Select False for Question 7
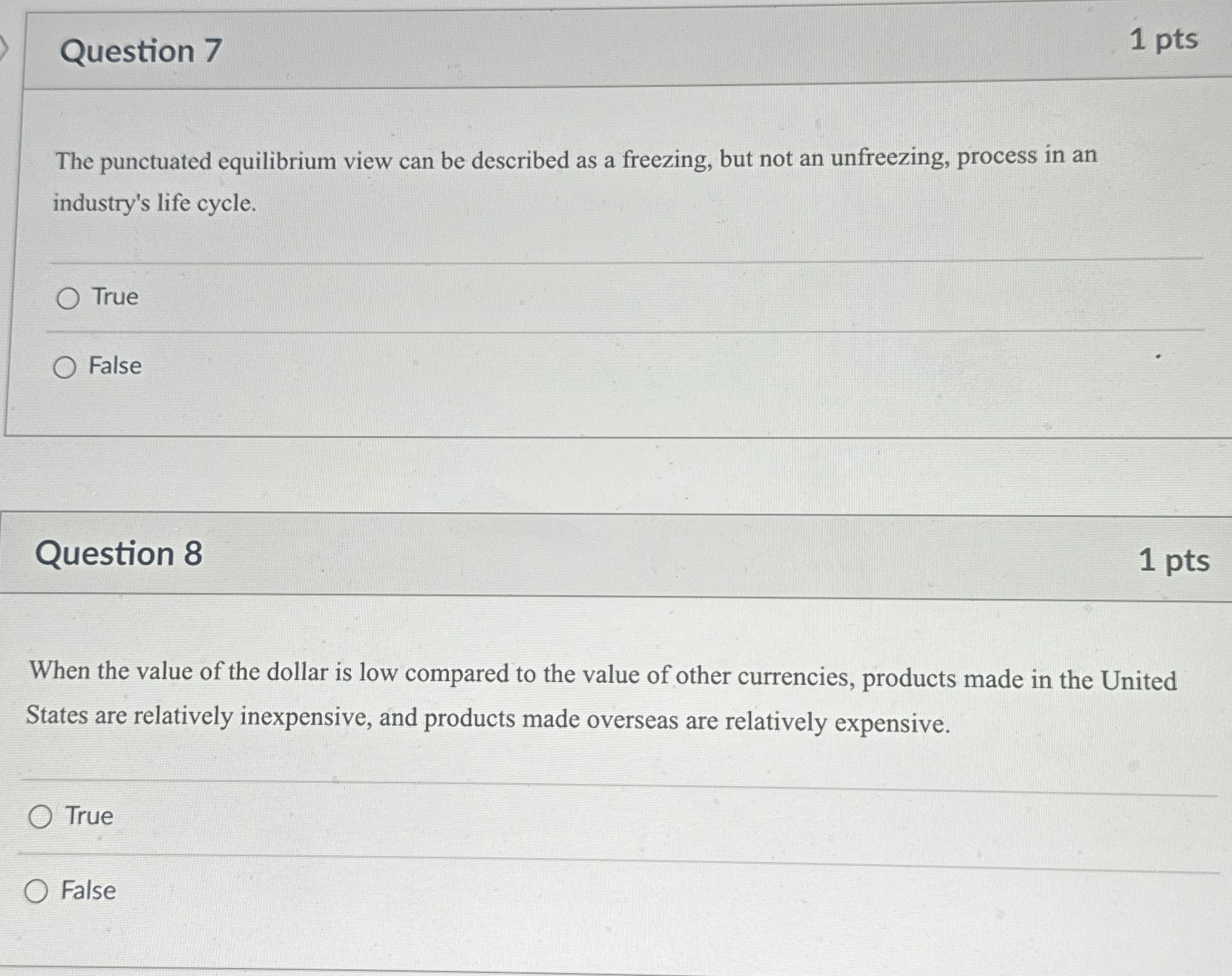Screen dimensions: 1232x976 pyautogui.click(x=66, y=366)
